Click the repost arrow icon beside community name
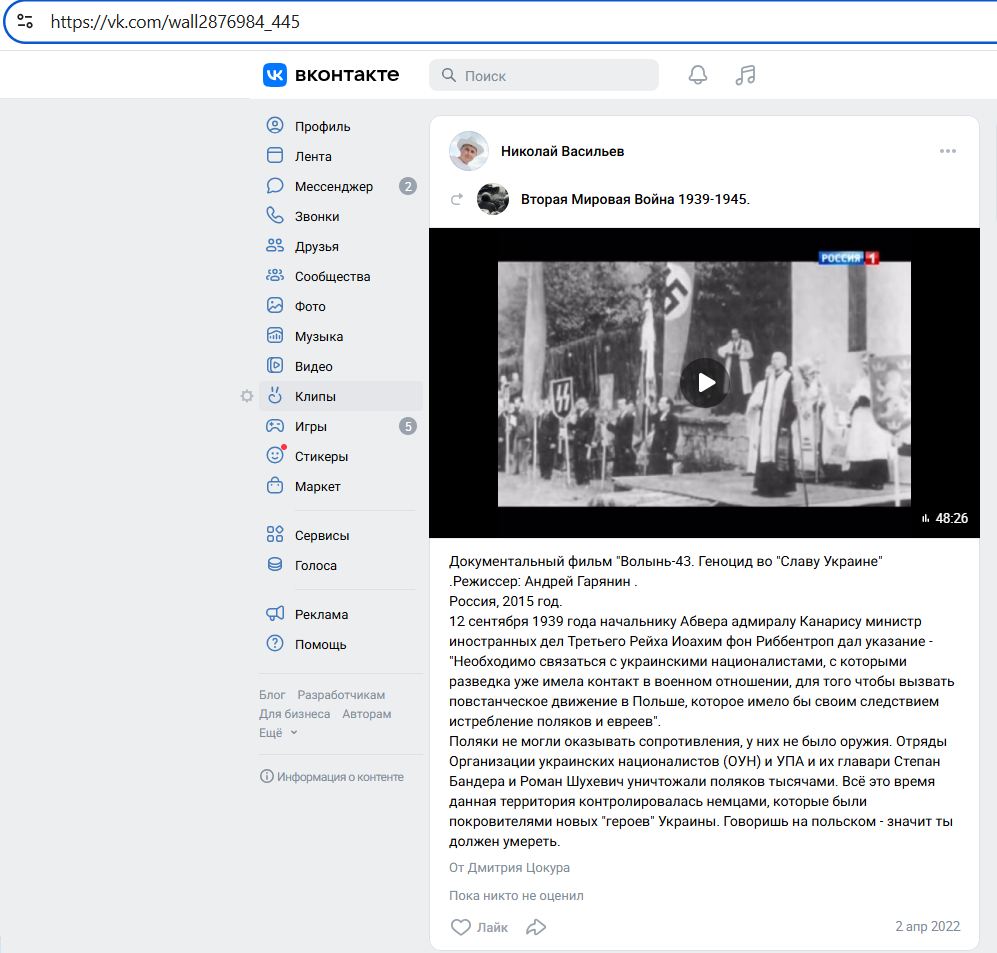 (x=457, y=199)
